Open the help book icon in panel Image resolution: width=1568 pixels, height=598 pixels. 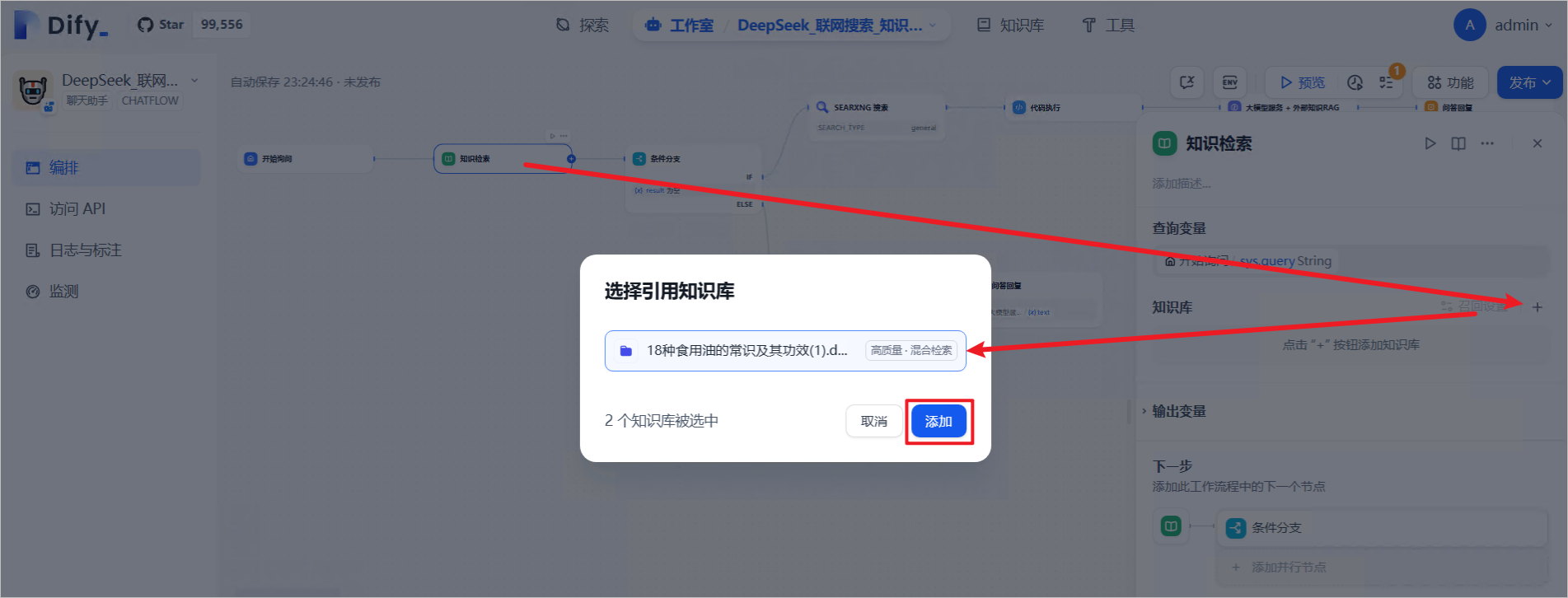coord(1458,143)
